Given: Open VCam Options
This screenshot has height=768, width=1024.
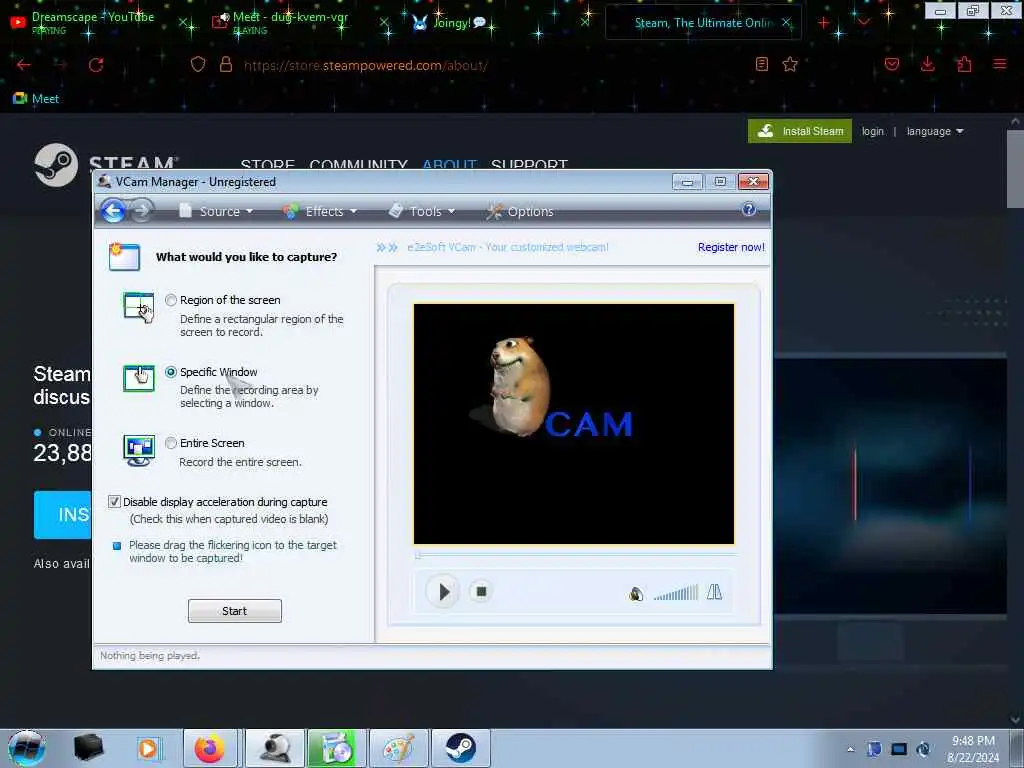Looking at the screenshot, I should [x=520, y=211].
